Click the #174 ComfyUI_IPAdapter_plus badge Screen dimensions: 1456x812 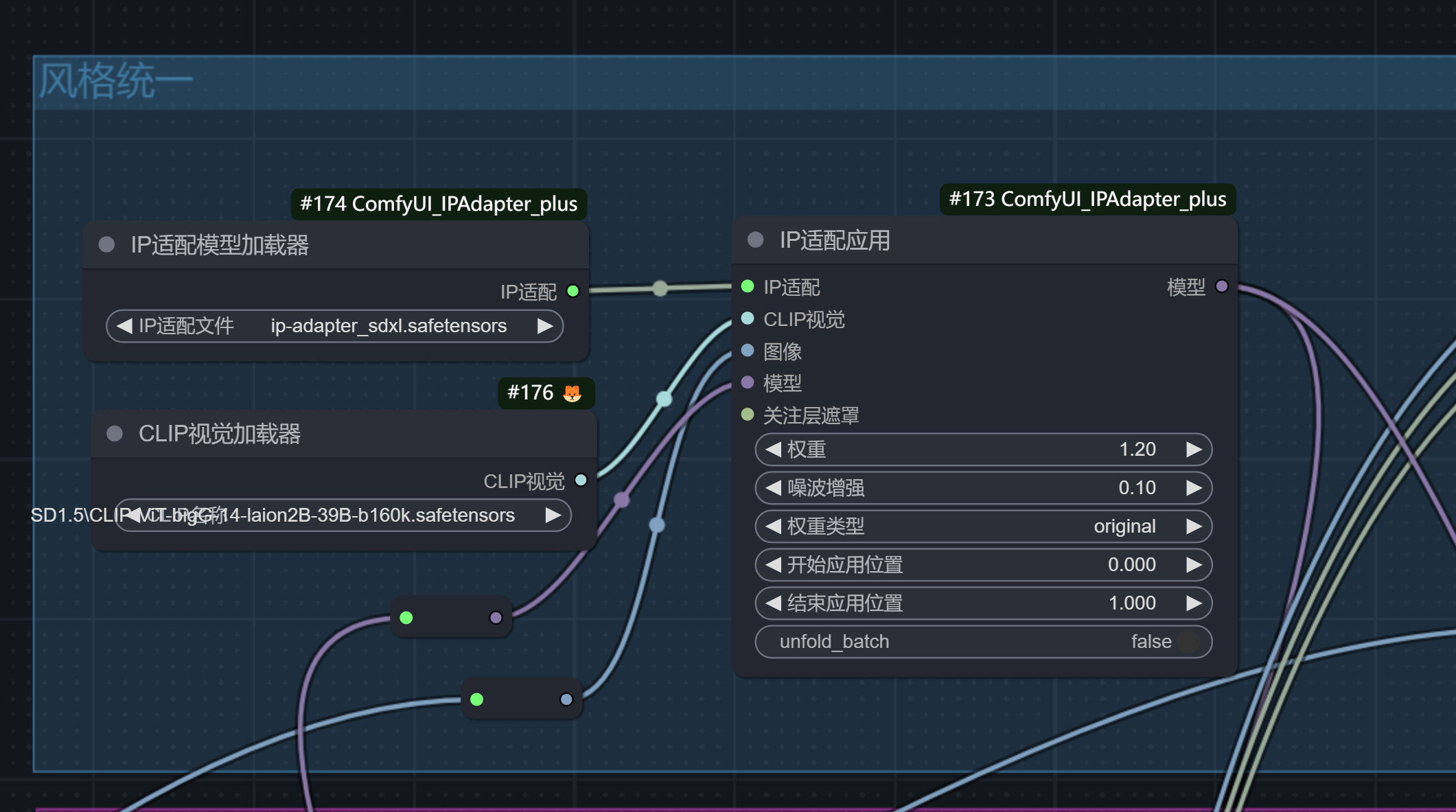click(x=439, y=204)
